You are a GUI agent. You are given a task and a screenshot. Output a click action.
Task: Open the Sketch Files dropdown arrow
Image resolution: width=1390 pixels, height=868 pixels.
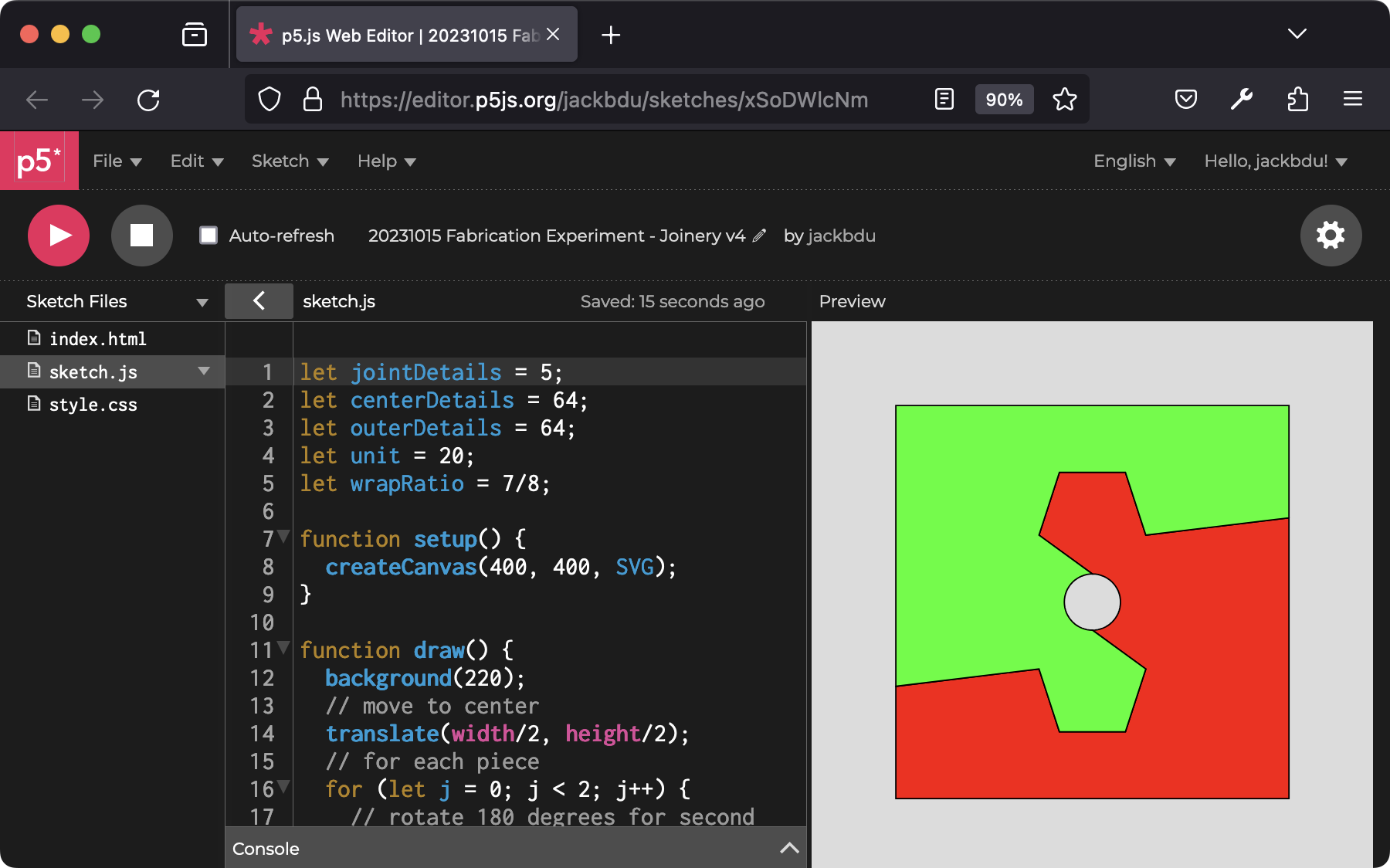(x=202, y=302)
